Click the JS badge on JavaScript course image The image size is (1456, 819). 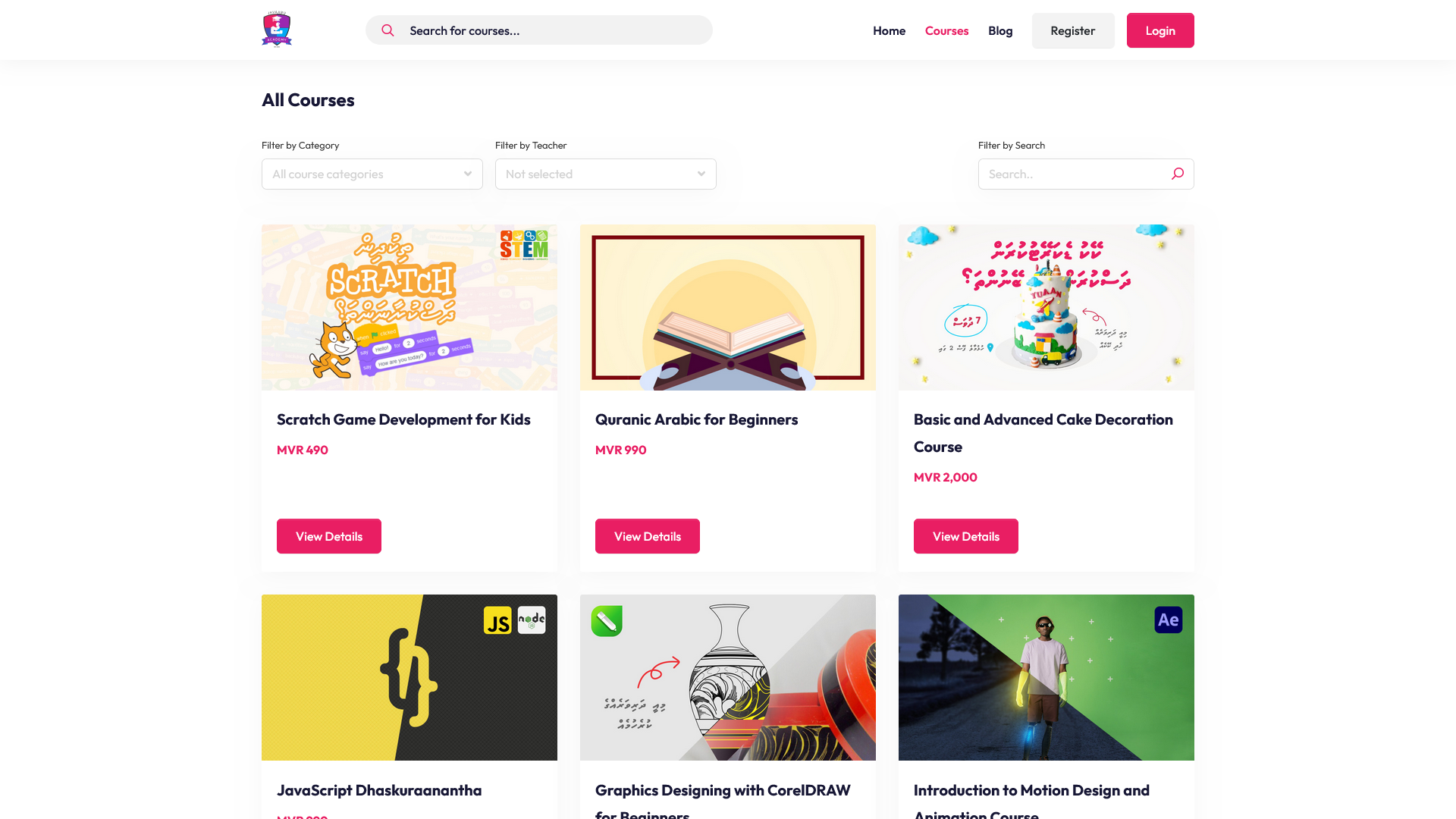tap(497, 620)
